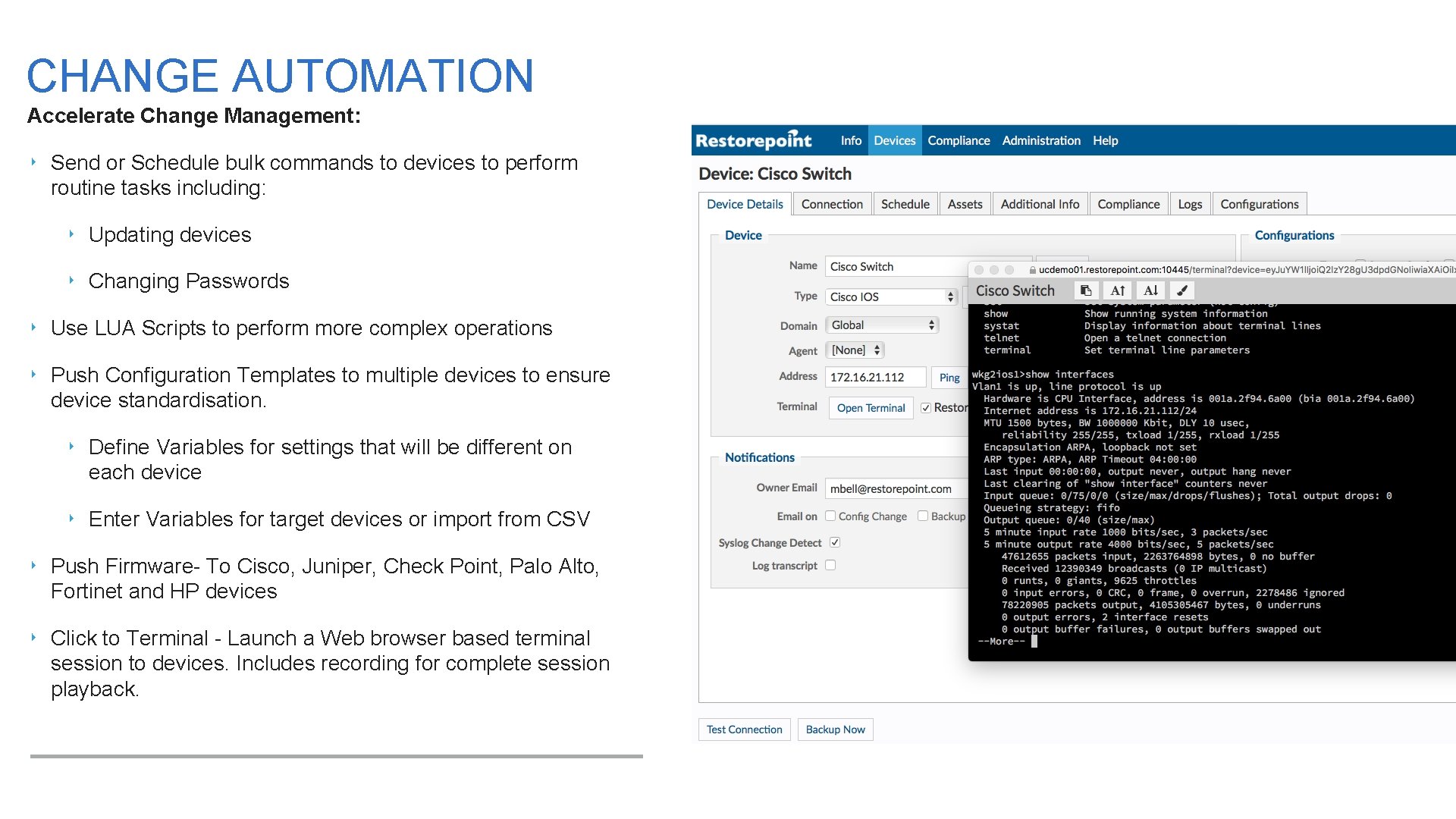
Task: Open the Administration menu
Action: pos(1041,140)
